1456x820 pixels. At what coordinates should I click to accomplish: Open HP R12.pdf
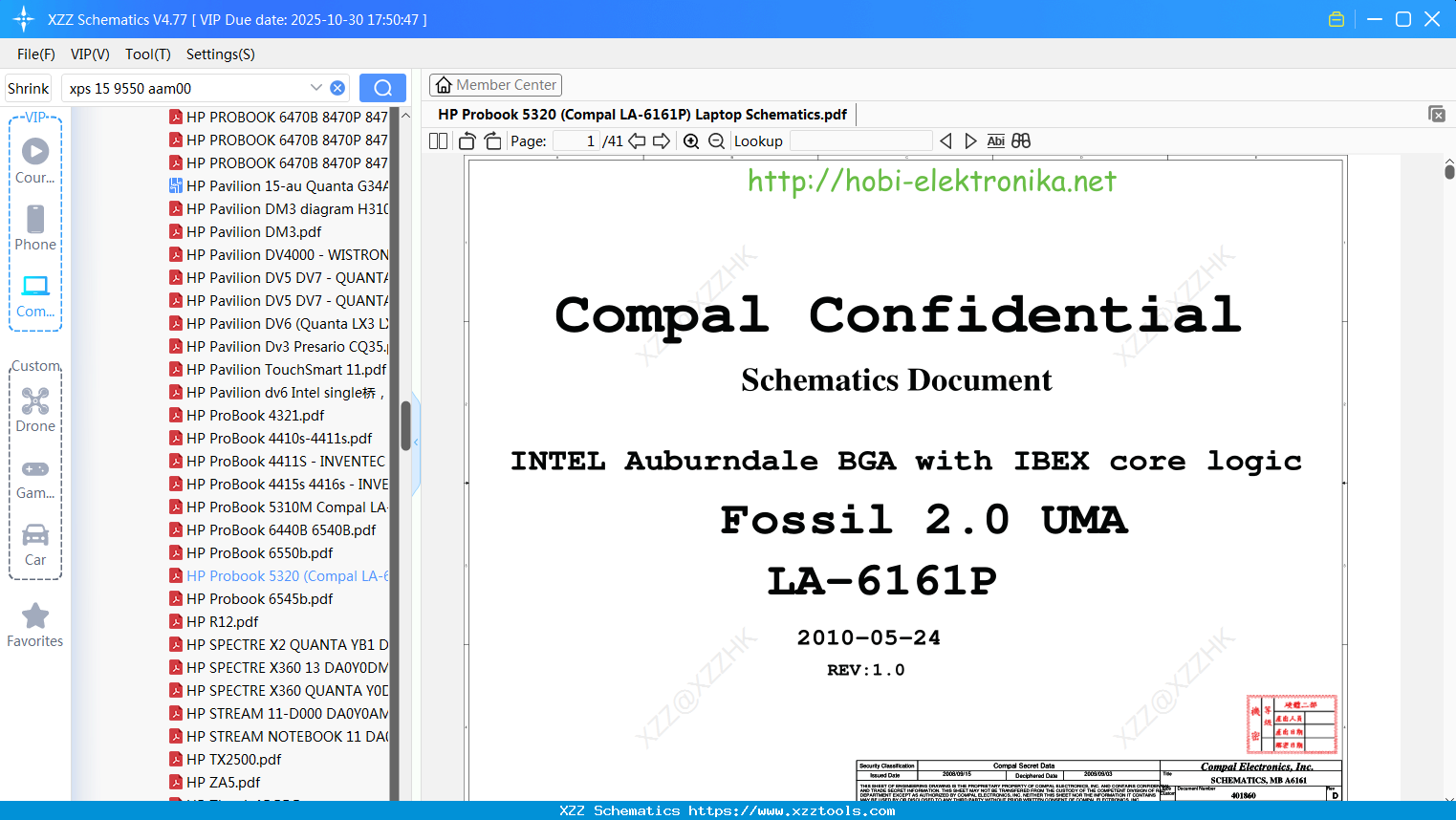pyautogui.click(x=214, y=621)
